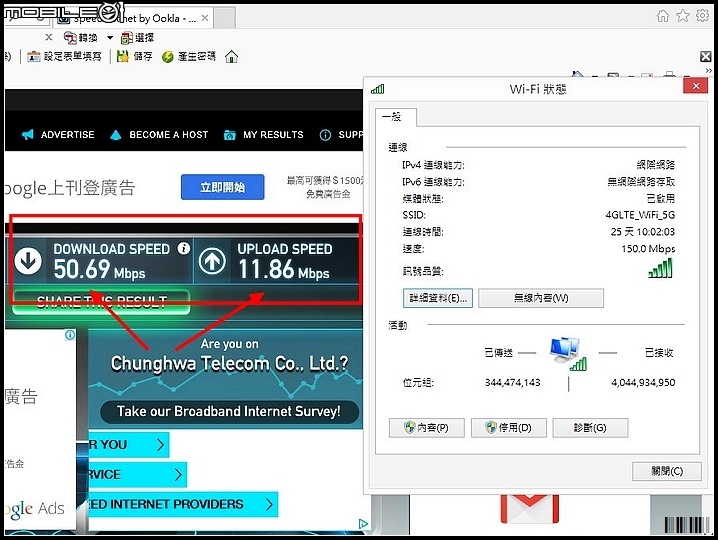Screen dimensions: 718x540
Task: Click the upload arrow circle icon
Action: click(212, 261)
